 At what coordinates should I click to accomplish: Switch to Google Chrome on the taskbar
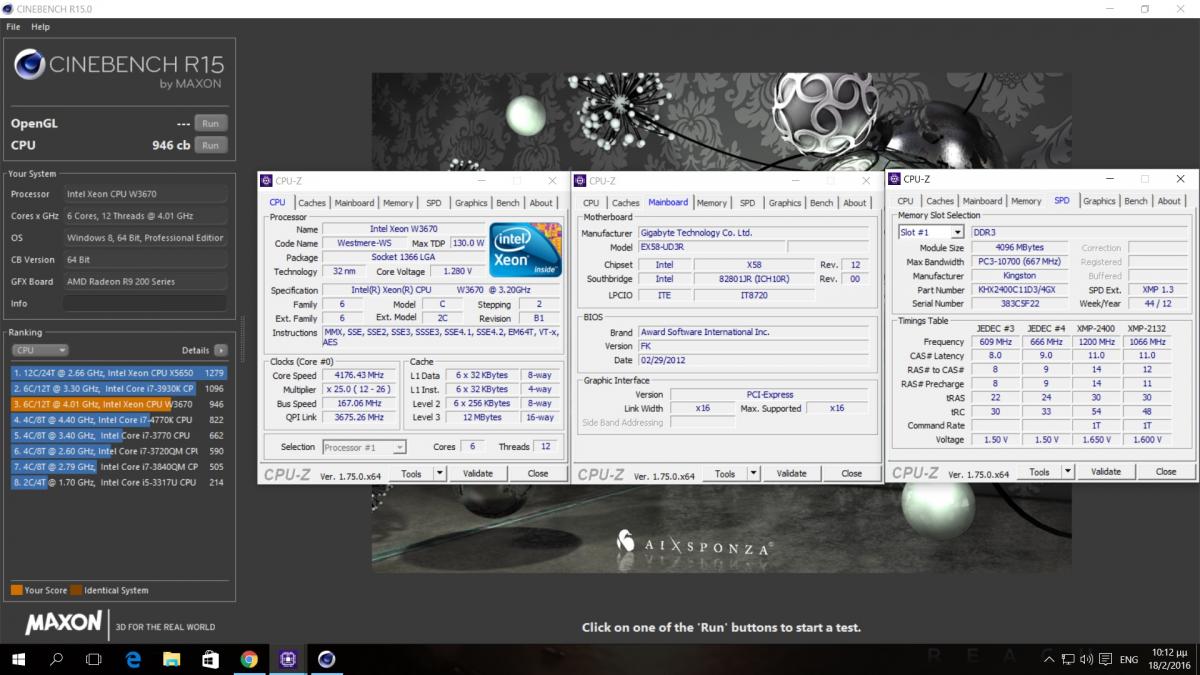click(249, 659)
